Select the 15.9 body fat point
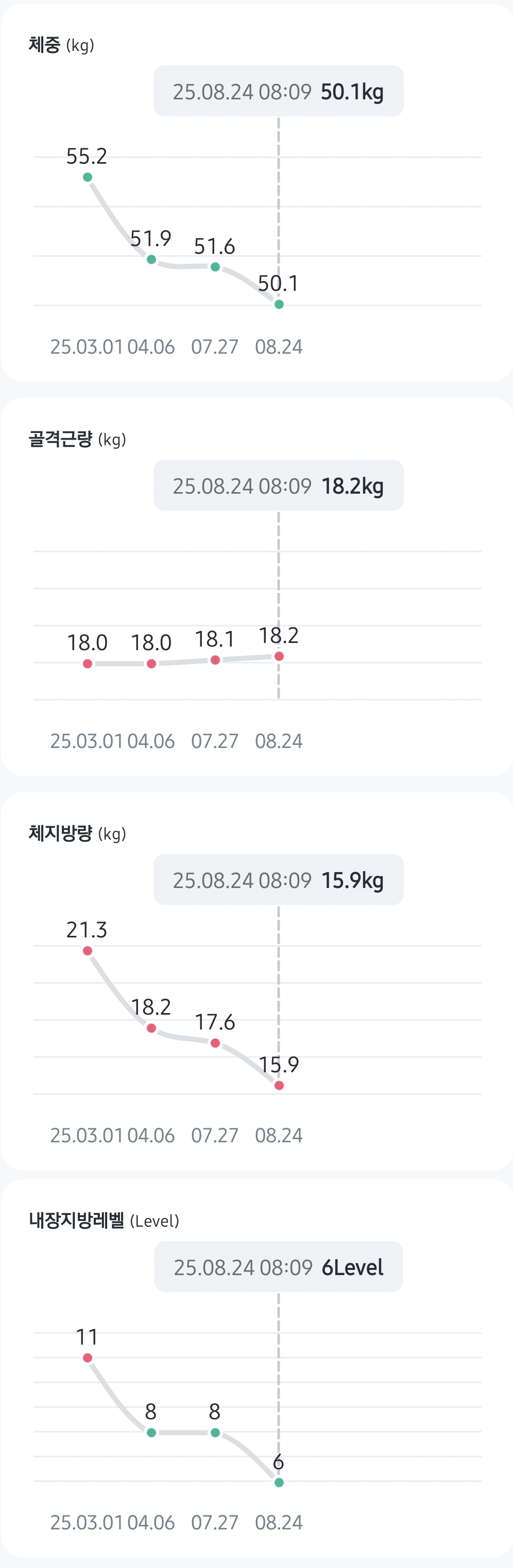Image resolution: width=513 pixels, height=1568 pixels. [x=279, y=1085]
